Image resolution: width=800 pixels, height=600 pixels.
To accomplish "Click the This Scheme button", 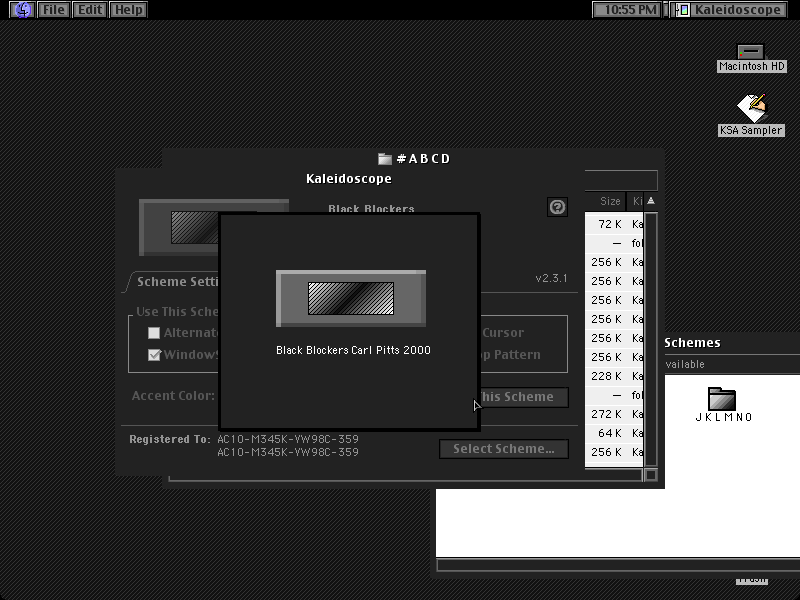I will pyautogui.click(x=524, y=397).
